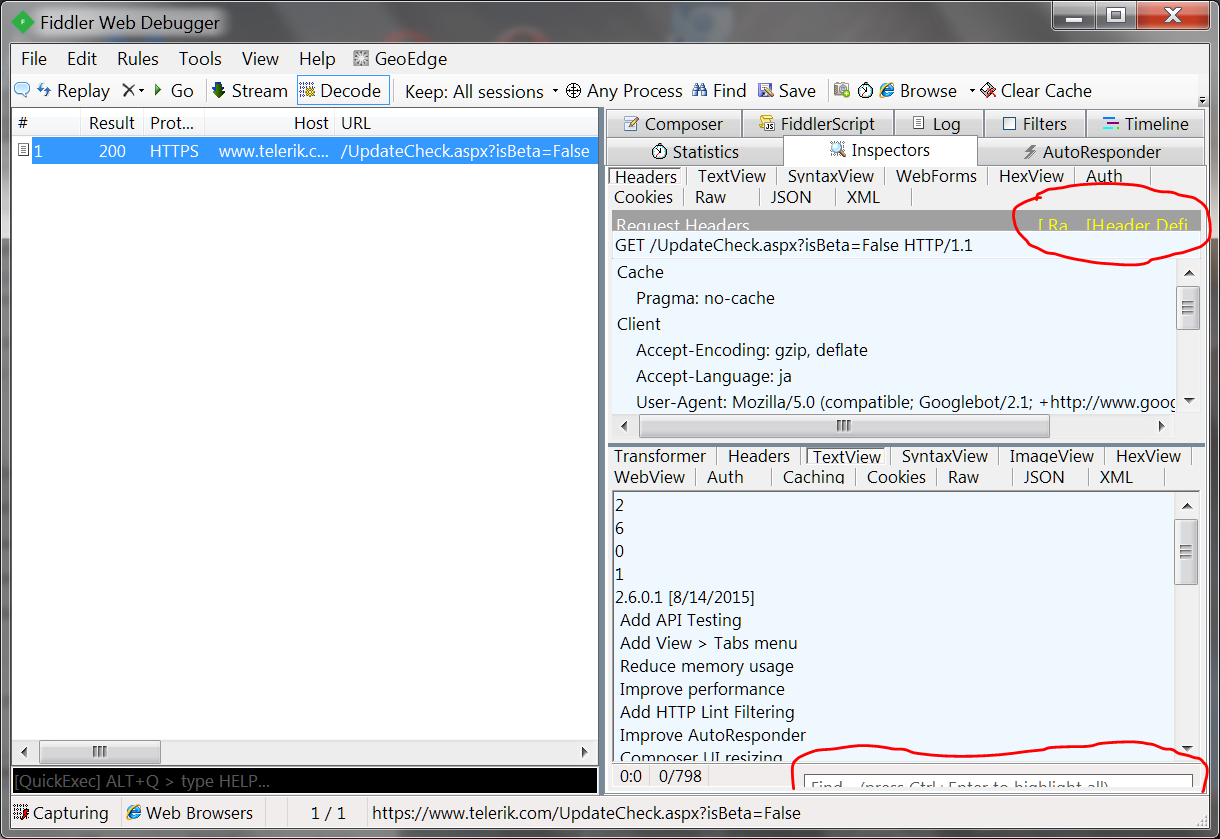The height and width of the screenshot is (839, 1220).
Task: Toggle Stream mode in the toolbar
Action: (x=250, y=90)
